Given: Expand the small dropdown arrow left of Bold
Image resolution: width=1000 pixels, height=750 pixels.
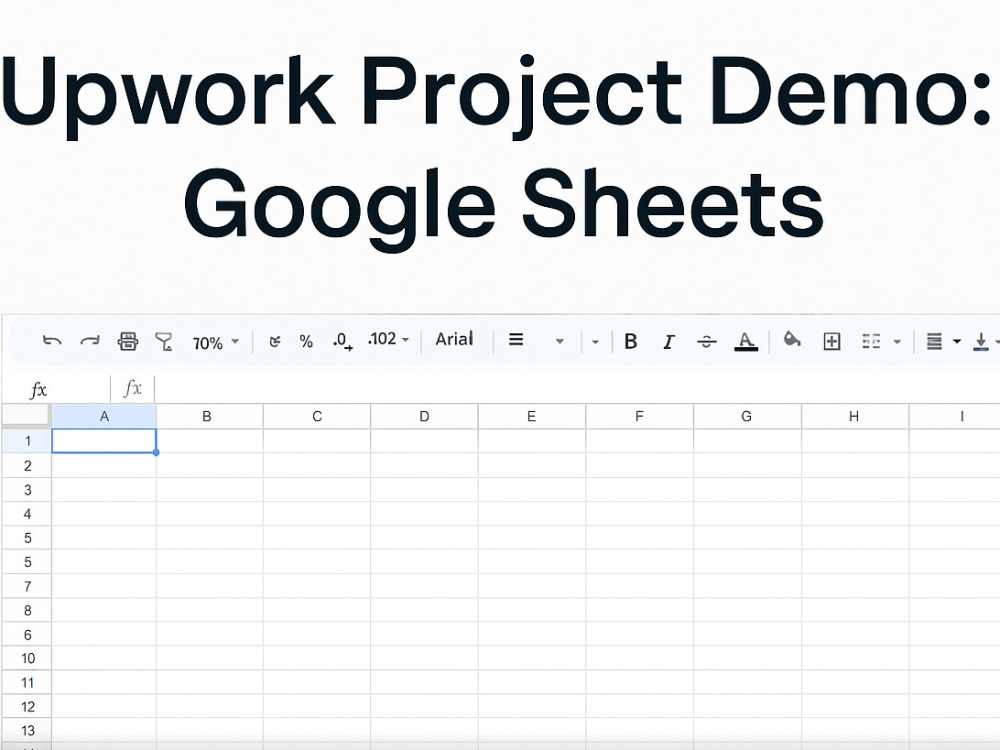Looking at the screenshot, I should (595, 342).
